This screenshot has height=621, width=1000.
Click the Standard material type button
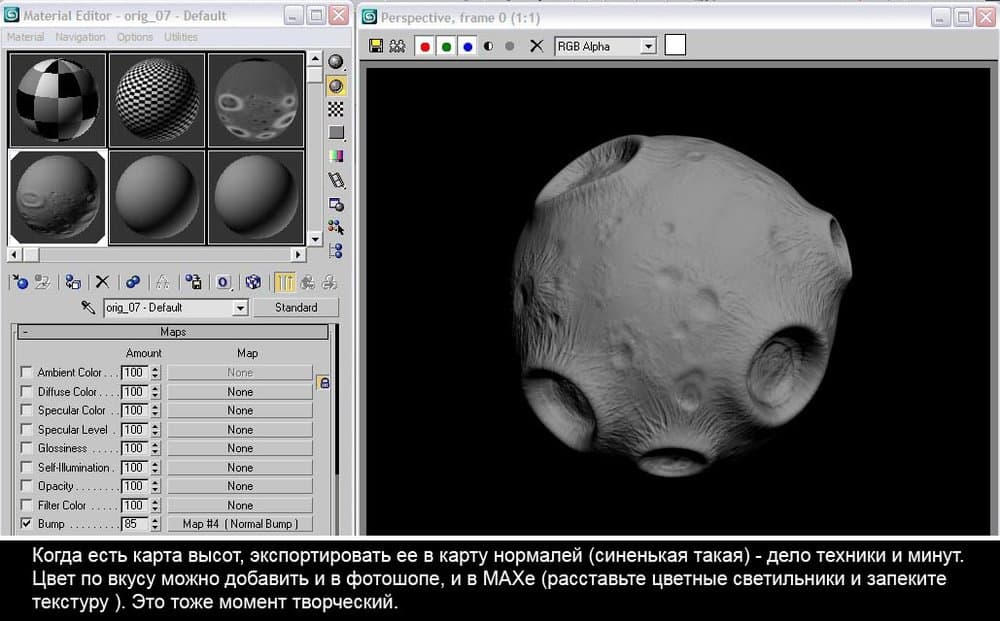[x=296, y=308]
